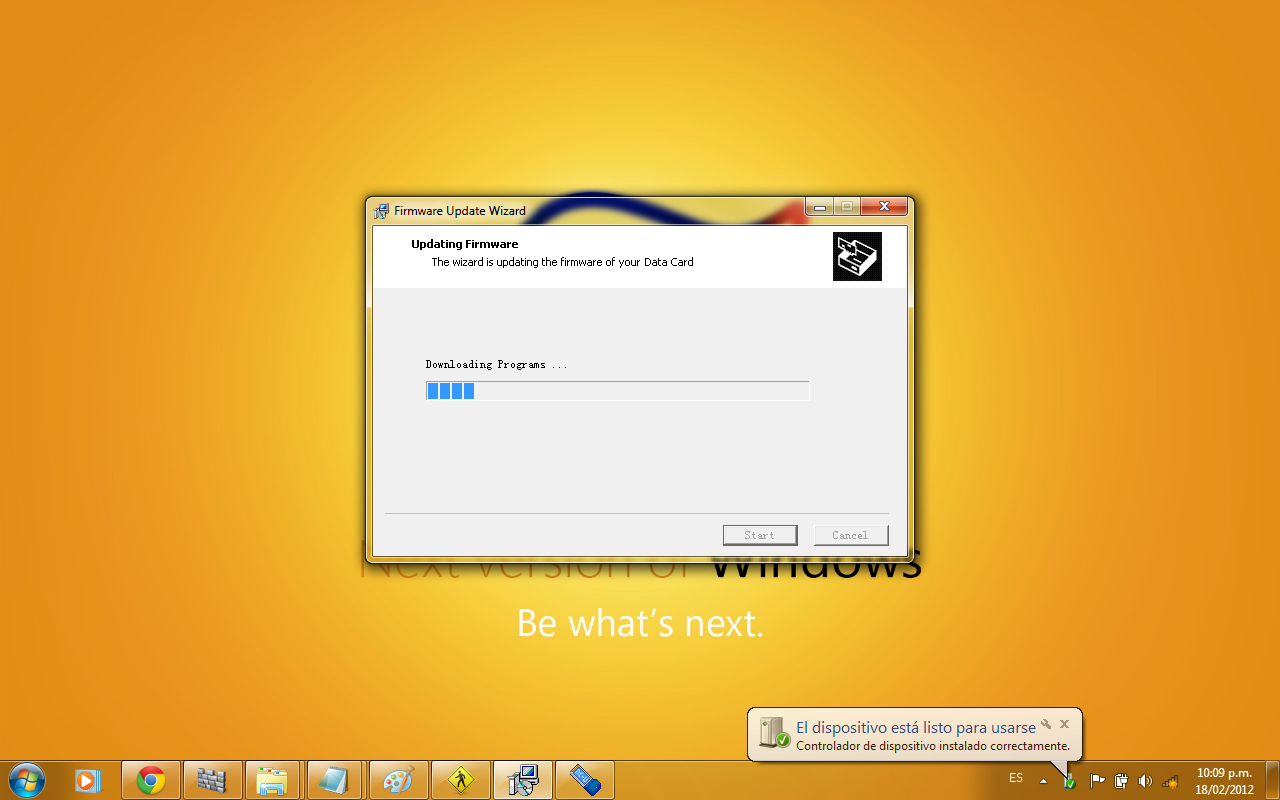Screen dimensions: 1280x800
Task: Open Google Chrome from the taskbar
Action: pos(151,780)
